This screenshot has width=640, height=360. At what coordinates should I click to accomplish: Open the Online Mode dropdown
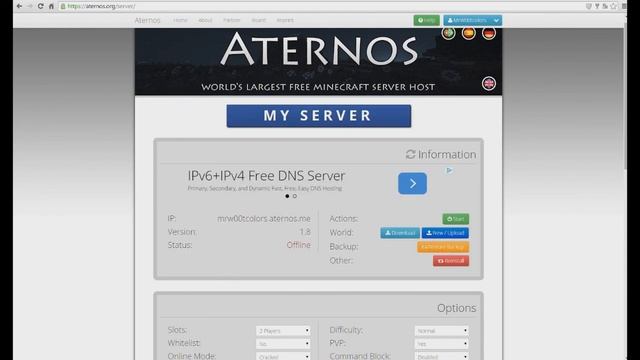coord(283,356)
